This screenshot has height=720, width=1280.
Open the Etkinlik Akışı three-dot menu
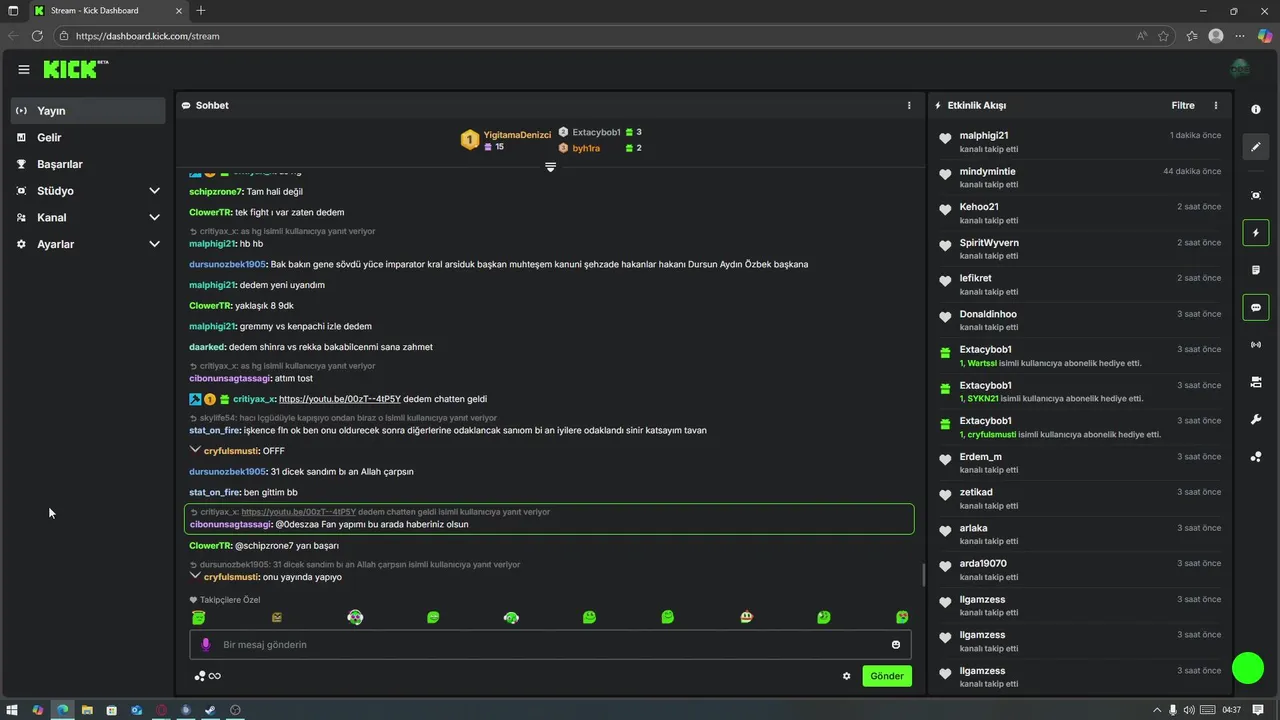click(1216, 105)
